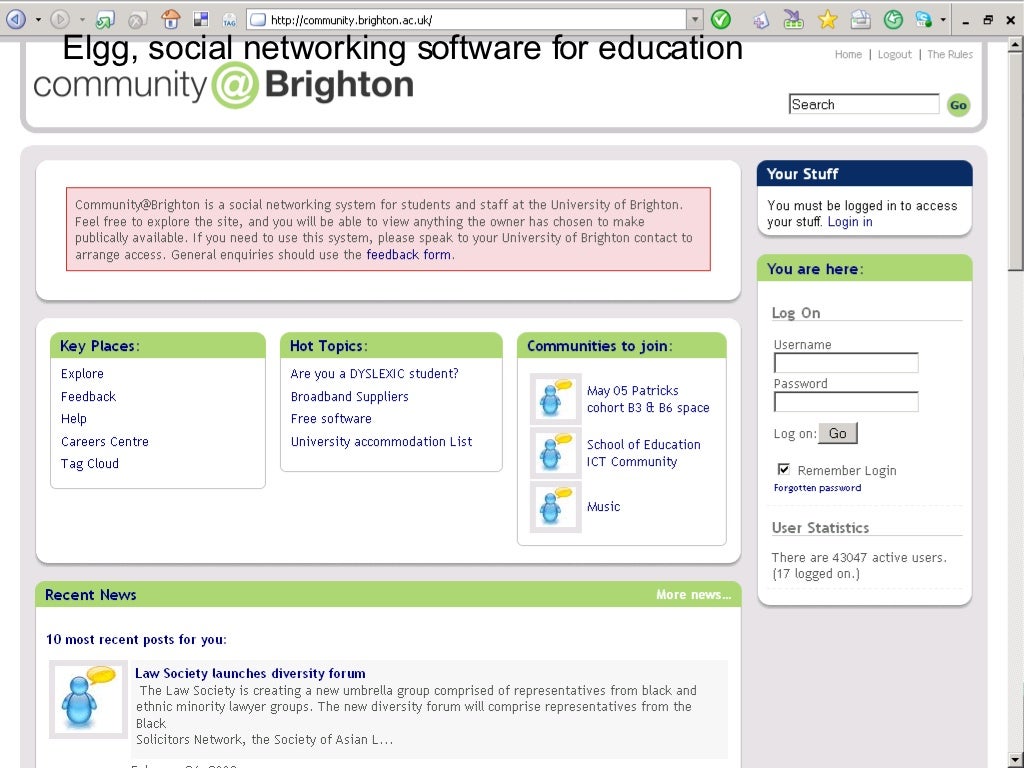Click into the Password input field
Image resolution: width=1024 pixels, height=768 pixels.
coord(846,402)
